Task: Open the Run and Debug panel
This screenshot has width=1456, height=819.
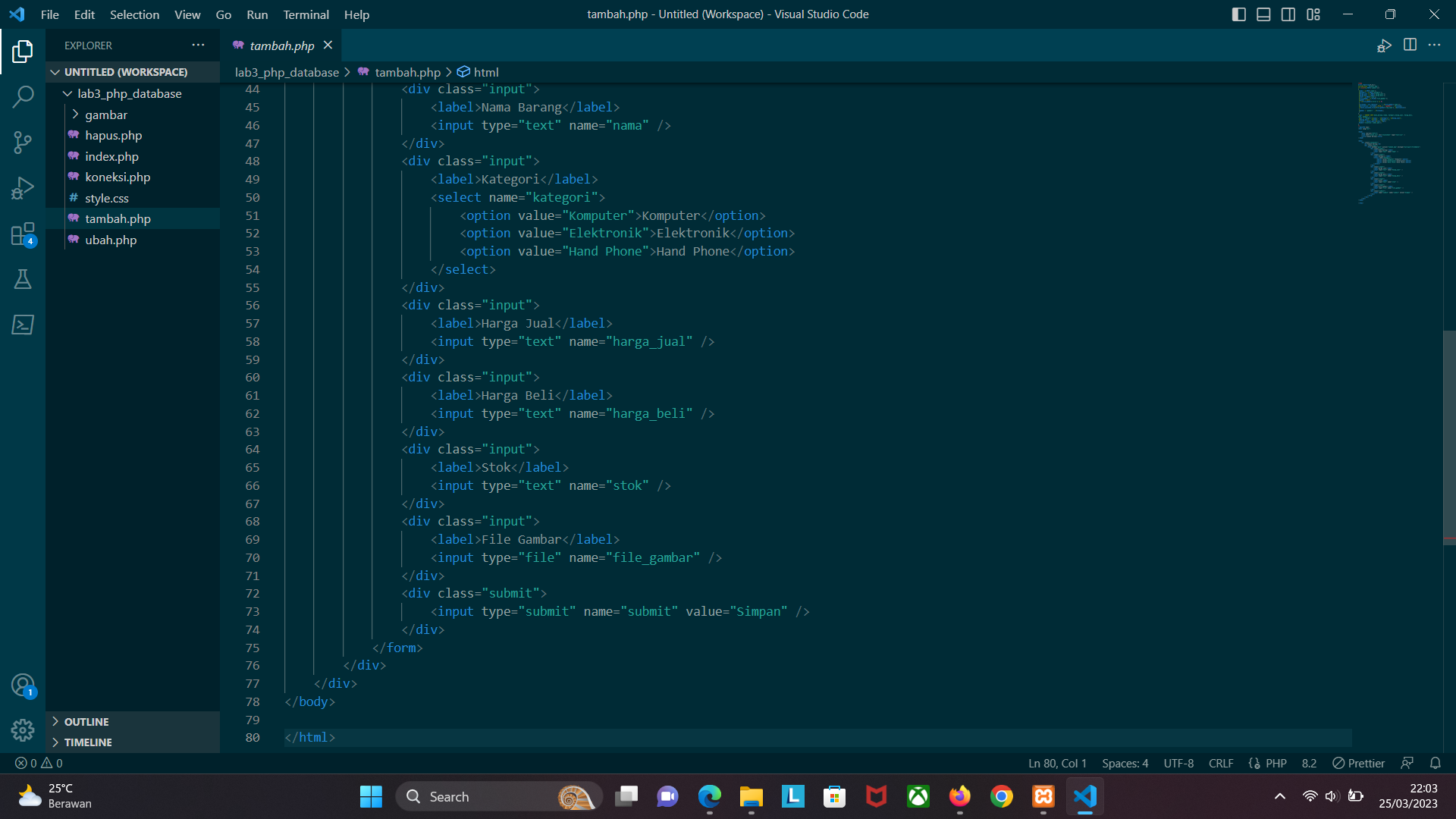Action: [x=23, y=187]
